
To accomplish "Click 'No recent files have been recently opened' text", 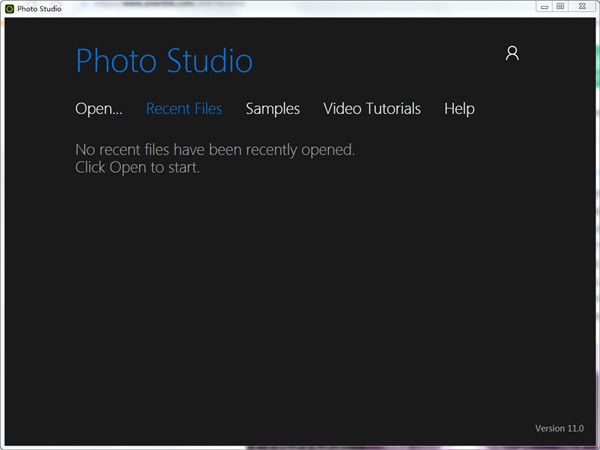I will coord(215,150).
